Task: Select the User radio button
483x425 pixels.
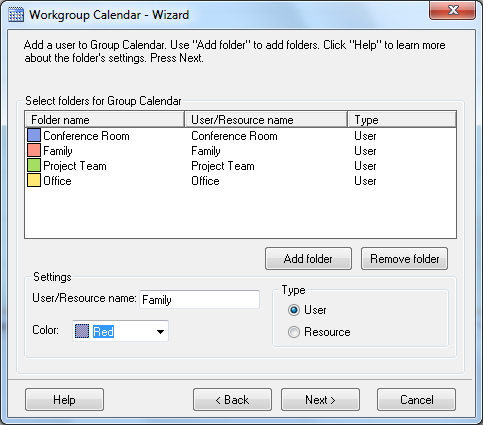Action: pos(294,310)
